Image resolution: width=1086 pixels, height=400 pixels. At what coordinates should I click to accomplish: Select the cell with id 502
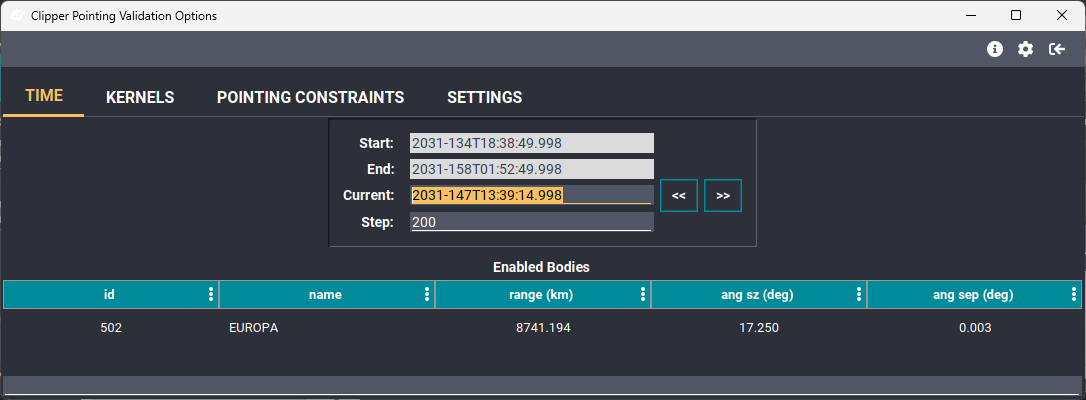[111, 328]
